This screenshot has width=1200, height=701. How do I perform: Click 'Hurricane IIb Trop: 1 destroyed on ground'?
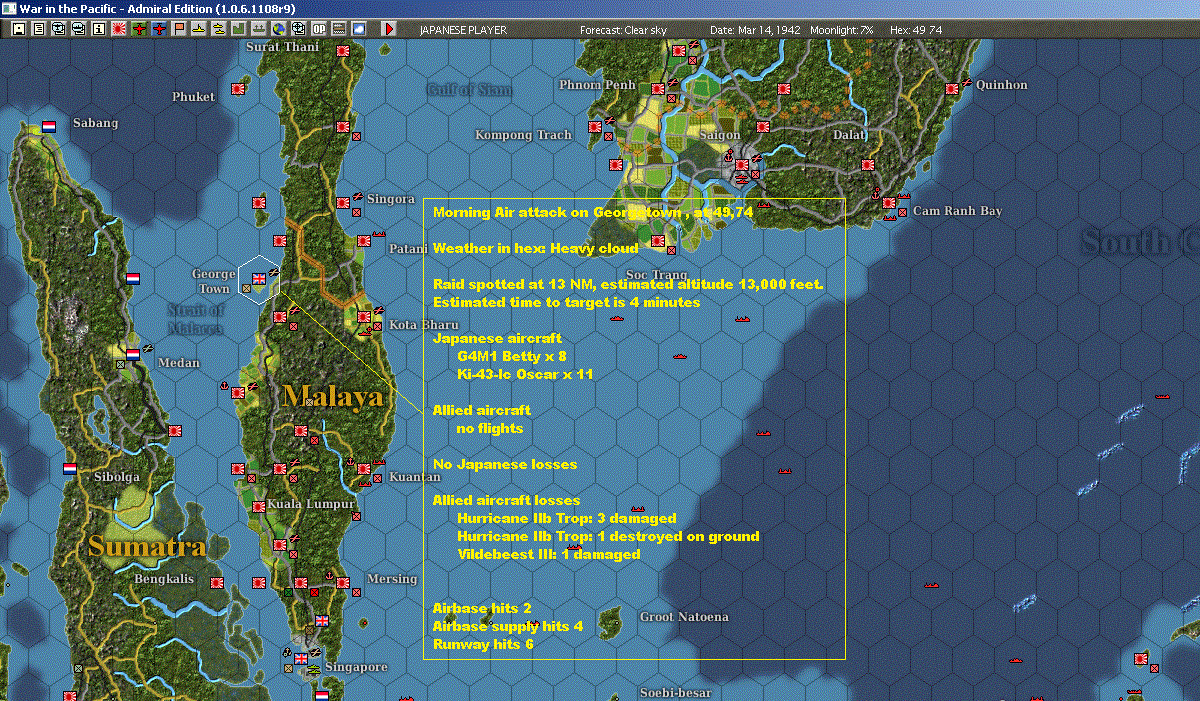608,536
